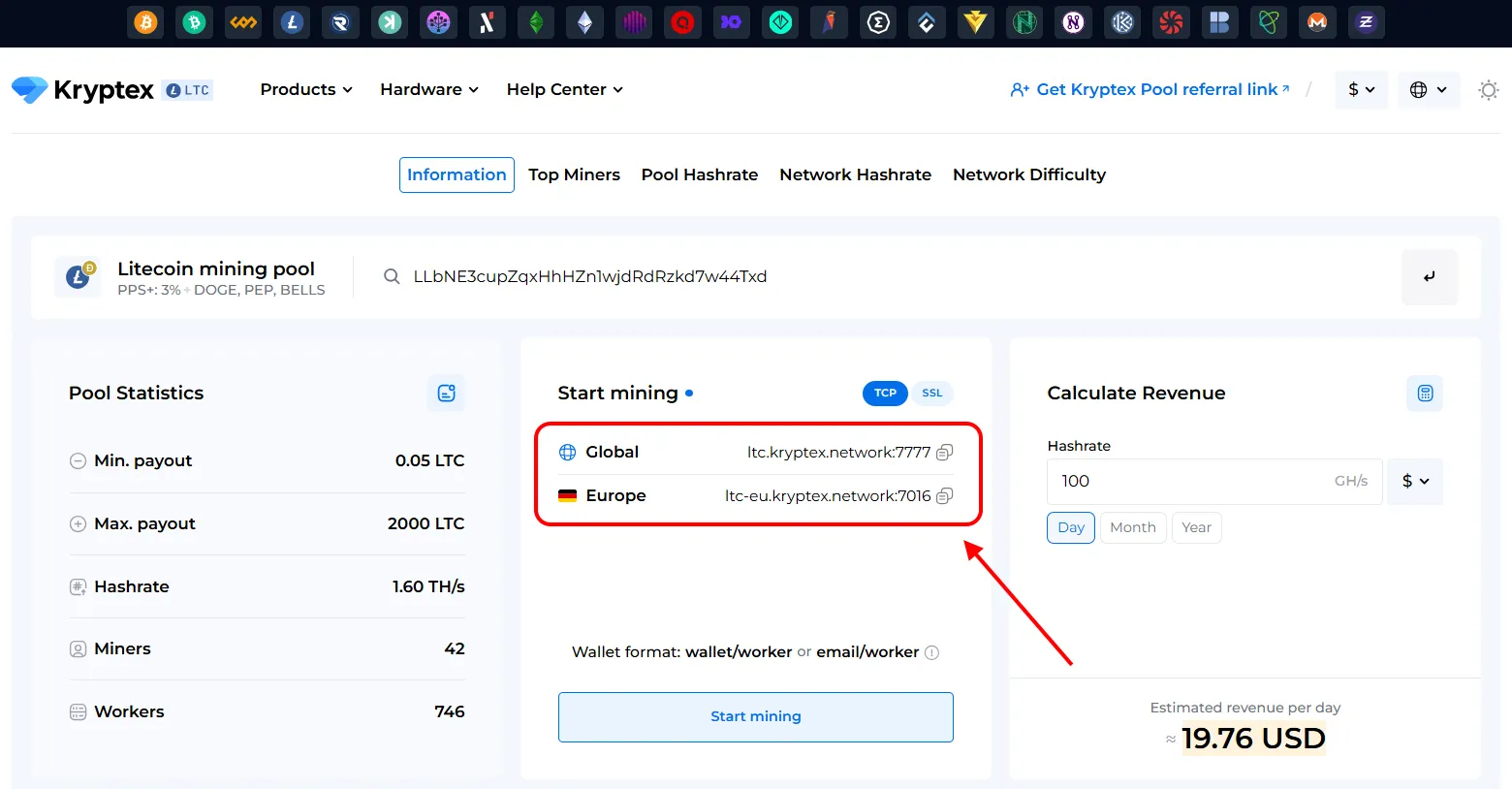Open the Bitcoin pool icon in top bar
Viewport: 1512px width, 789px height.
145,22
